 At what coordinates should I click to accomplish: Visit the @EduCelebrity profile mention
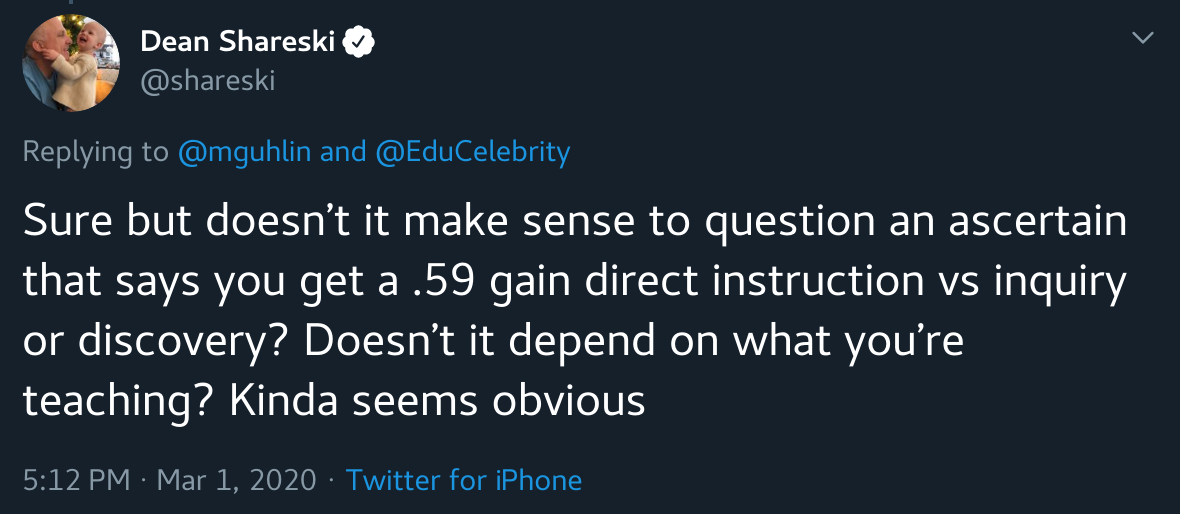click(473, 152)
